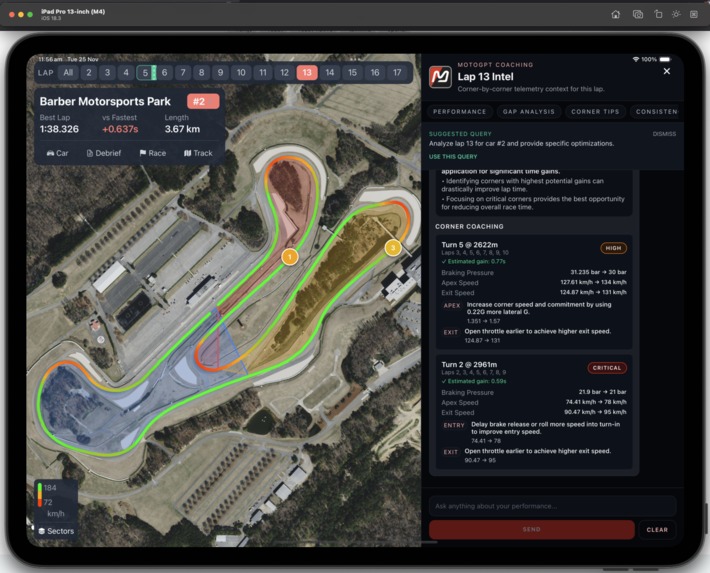Toggle simulator appearance brightness icon

(x=676, y=14)
